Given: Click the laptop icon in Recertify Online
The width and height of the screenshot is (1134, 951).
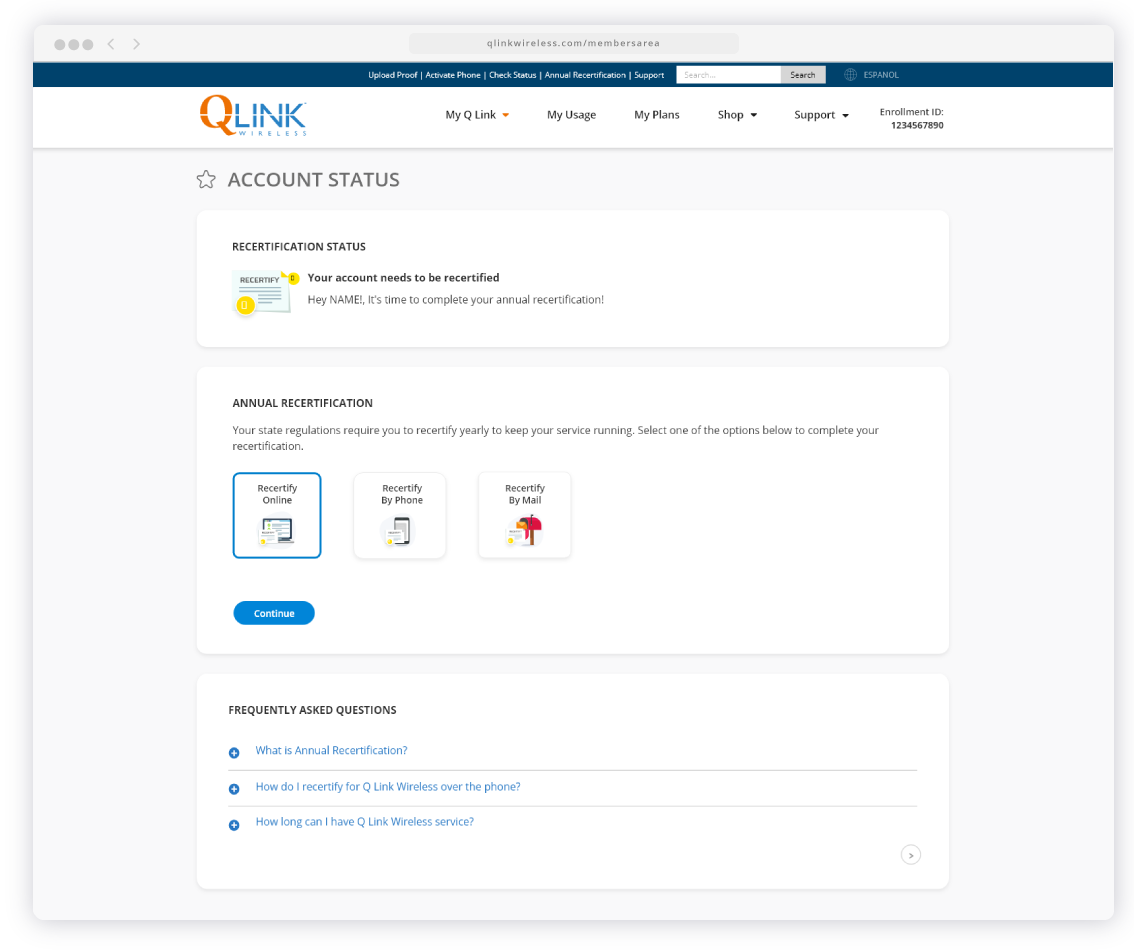Looking at the screenshot, I should tap(277, 531).
